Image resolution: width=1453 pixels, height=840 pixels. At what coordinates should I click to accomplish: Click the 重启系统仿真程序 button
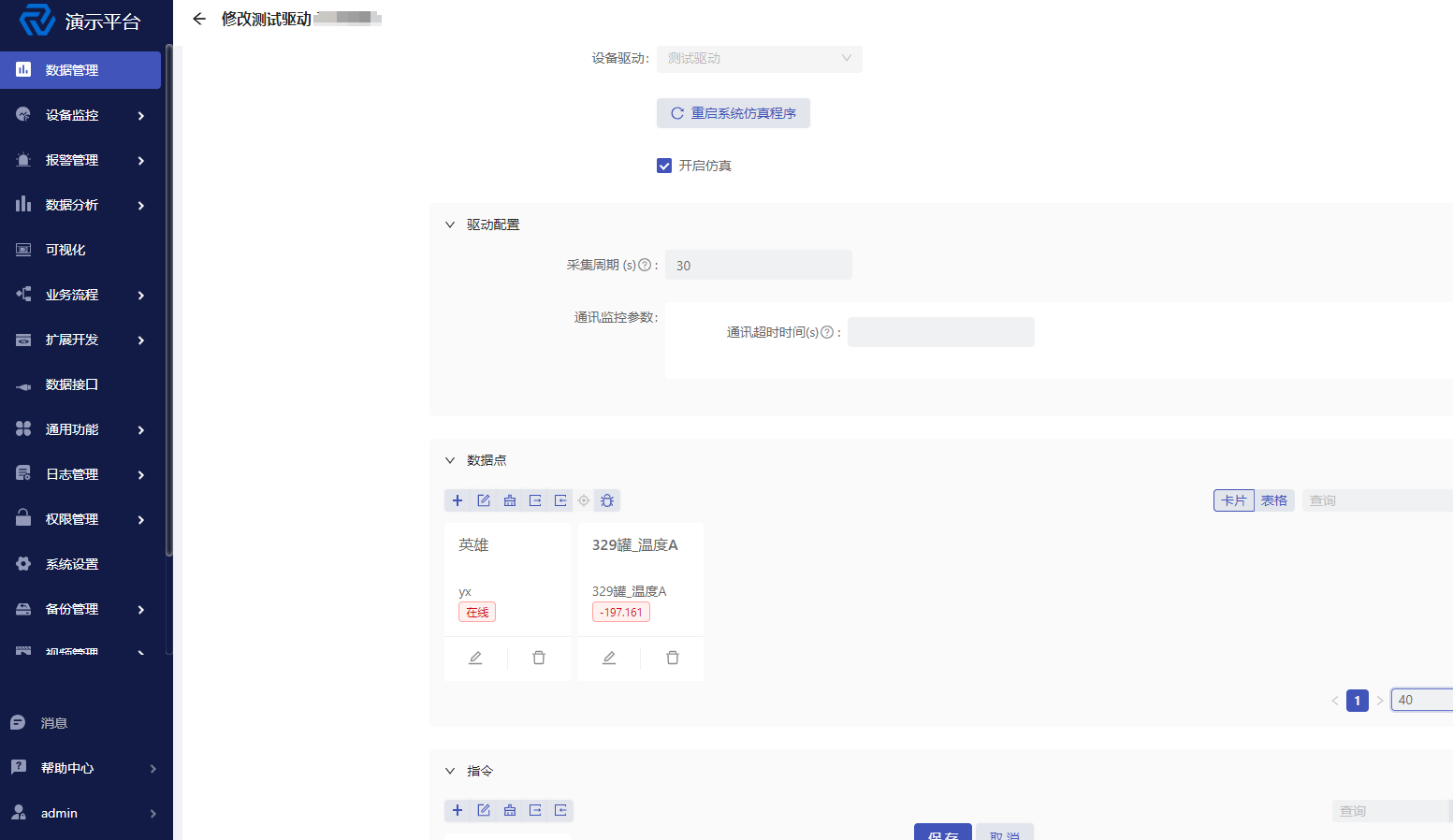click(x=734, y=113)
